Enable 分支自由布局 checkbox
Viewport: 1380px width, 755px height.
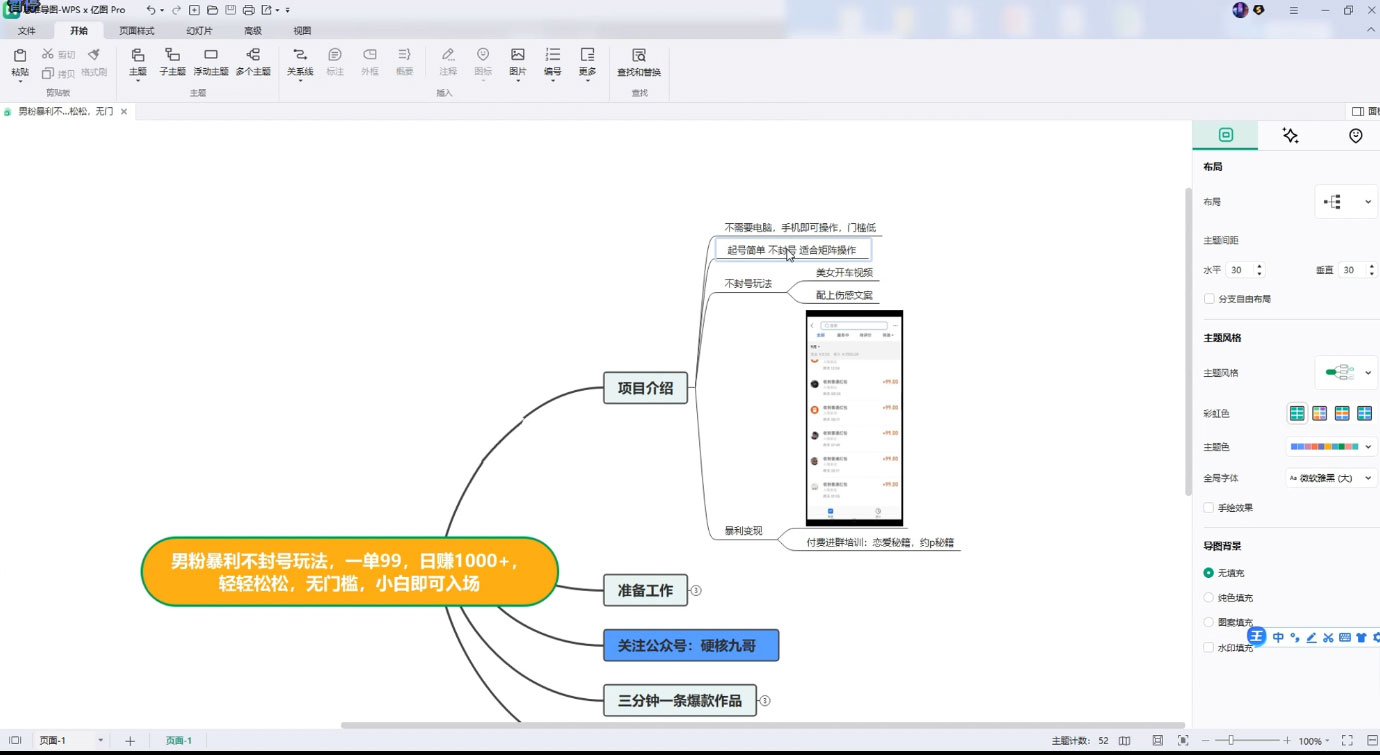(1209, 299)
